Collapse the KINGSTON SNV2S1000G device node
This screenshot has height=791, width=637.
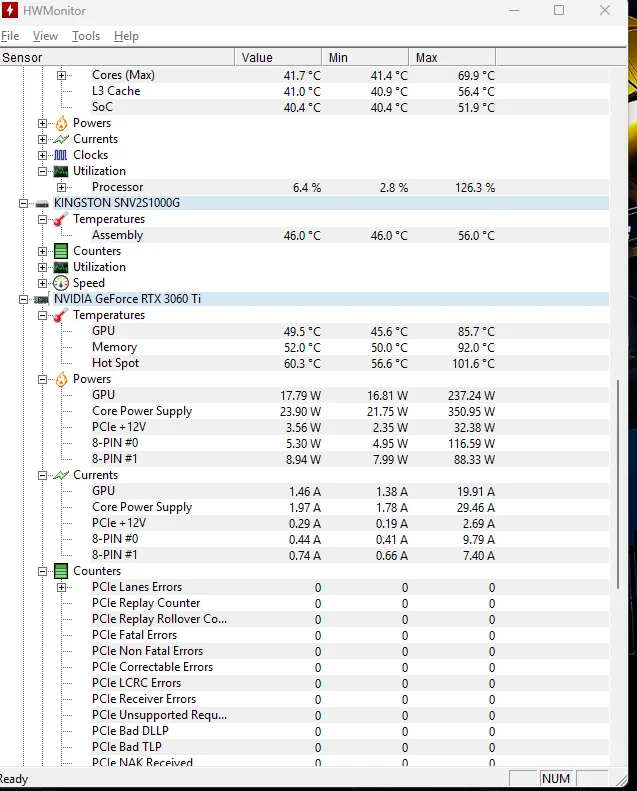click(23, 203)
